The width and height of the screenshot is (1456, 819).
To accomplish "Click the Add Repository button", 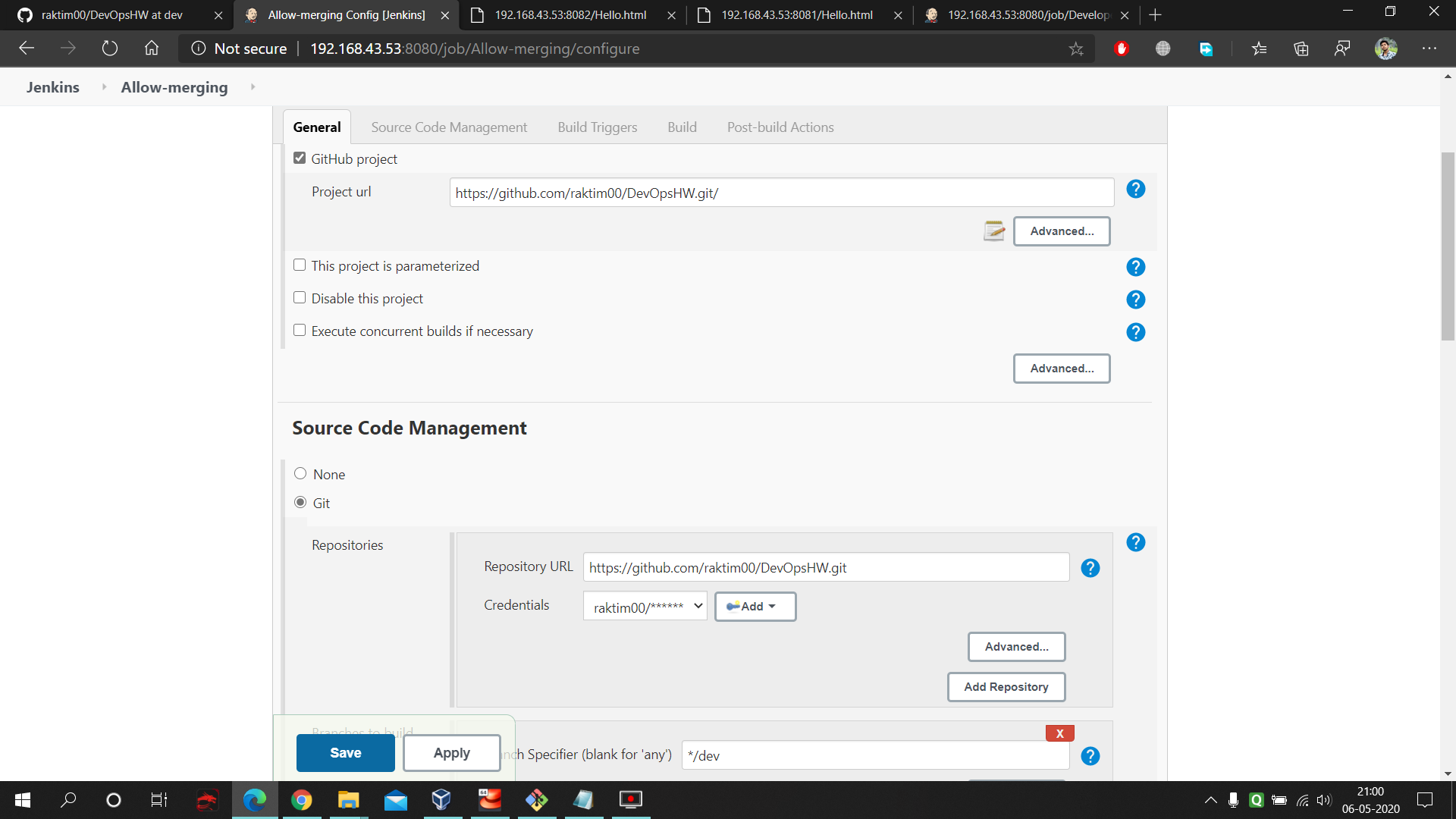I will coord(1006,687).
